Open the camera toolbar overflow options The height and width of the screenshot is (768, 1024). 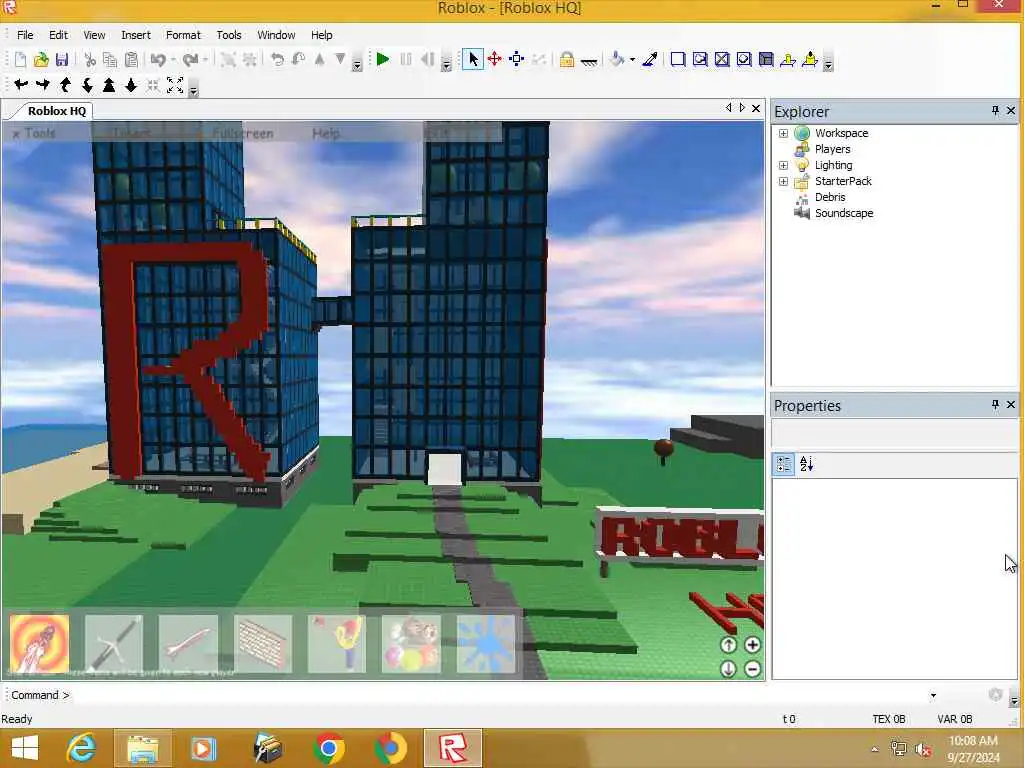coord(193,89)
